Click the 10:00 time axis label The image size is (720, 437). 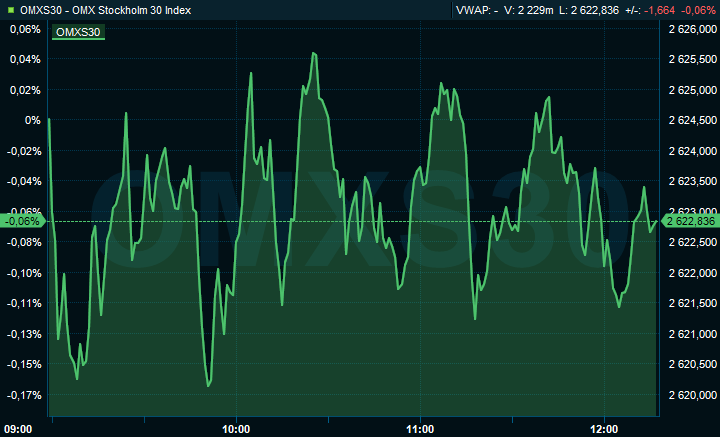coord(236,430)
